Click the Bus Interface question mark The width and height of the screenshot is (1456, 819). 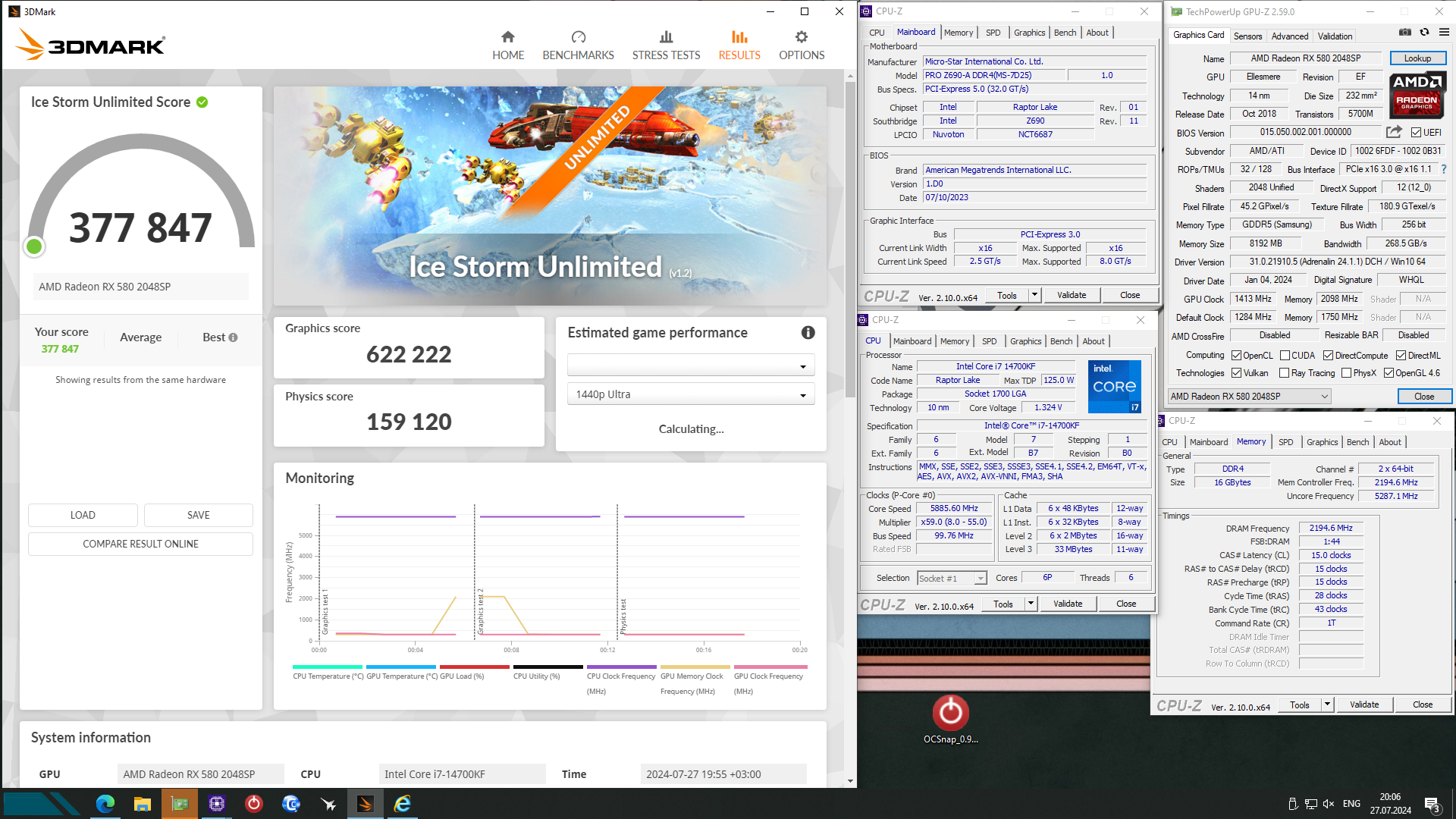click(1444, 169)
